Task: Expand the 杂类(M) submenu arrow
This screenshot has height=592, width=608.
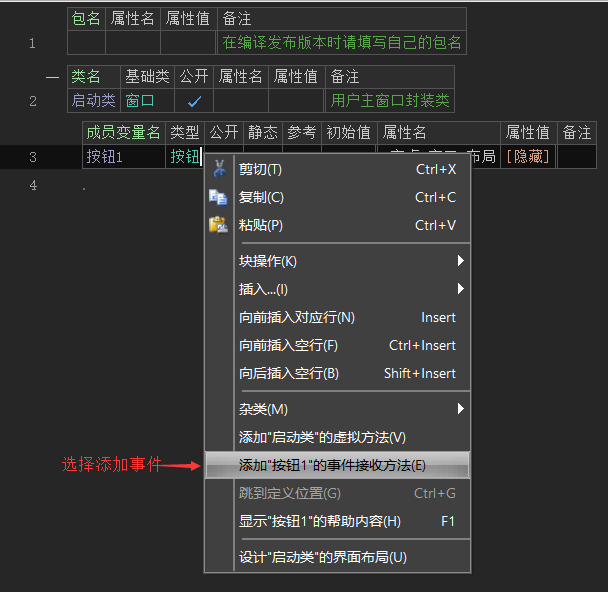Action: pyautogui.click(x=460, y=409)
